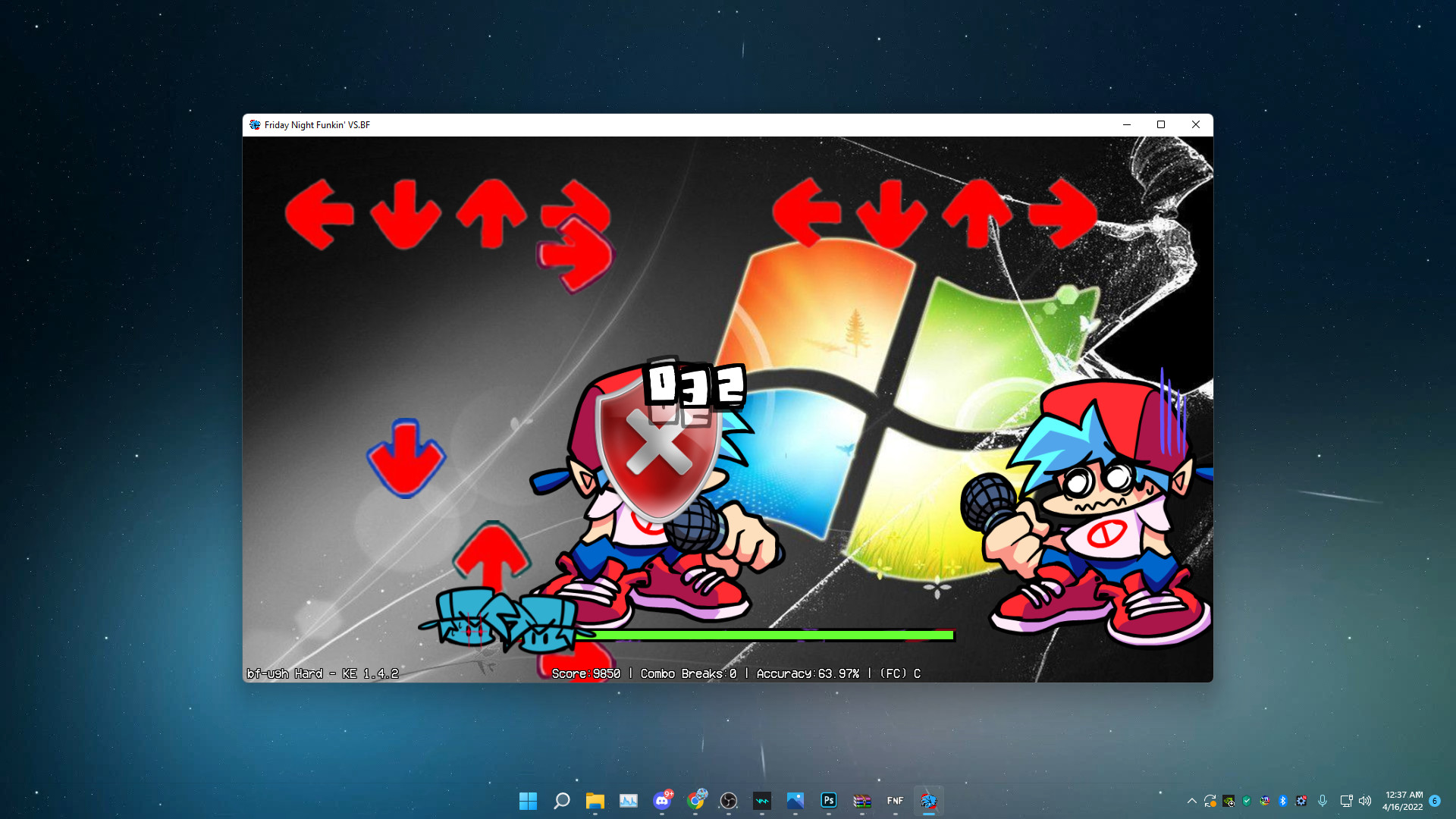Screen dimensions: 1456x819
Task: Hit the player's up strum arrow
Action: [x=977, y=213]
